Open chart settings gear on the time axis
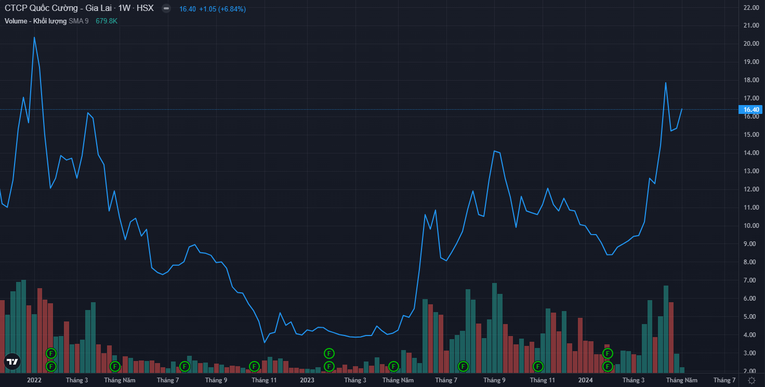 [x=752, y=380]
